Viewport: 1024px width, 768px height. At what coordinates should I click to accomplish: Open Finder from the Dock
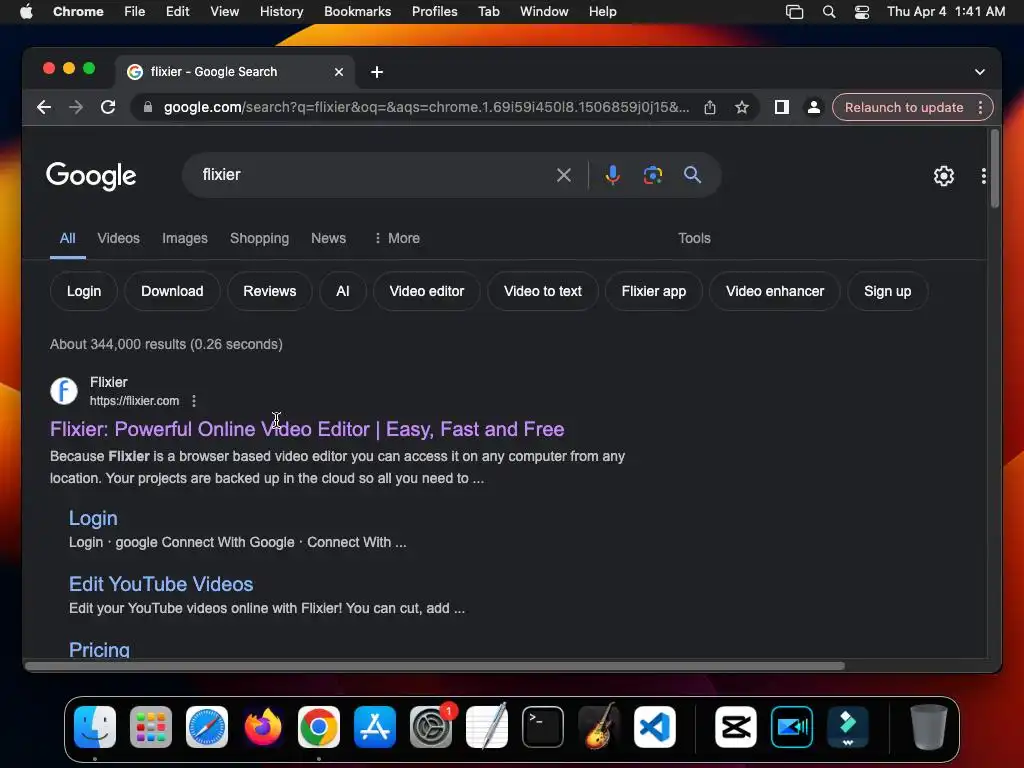[95, 726]
